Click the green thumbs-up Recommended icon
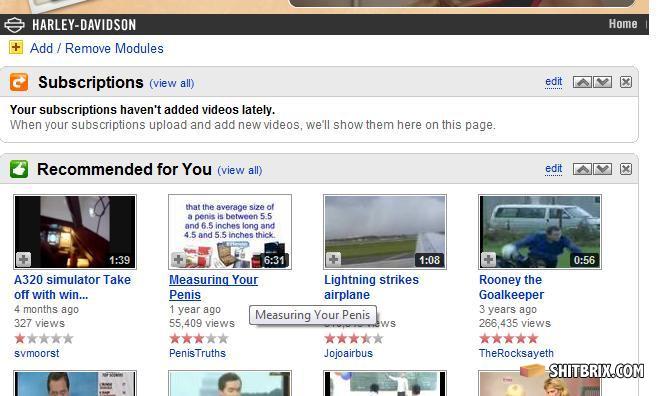The height and width of the screenshot is (396, 659). pos(19,169)
